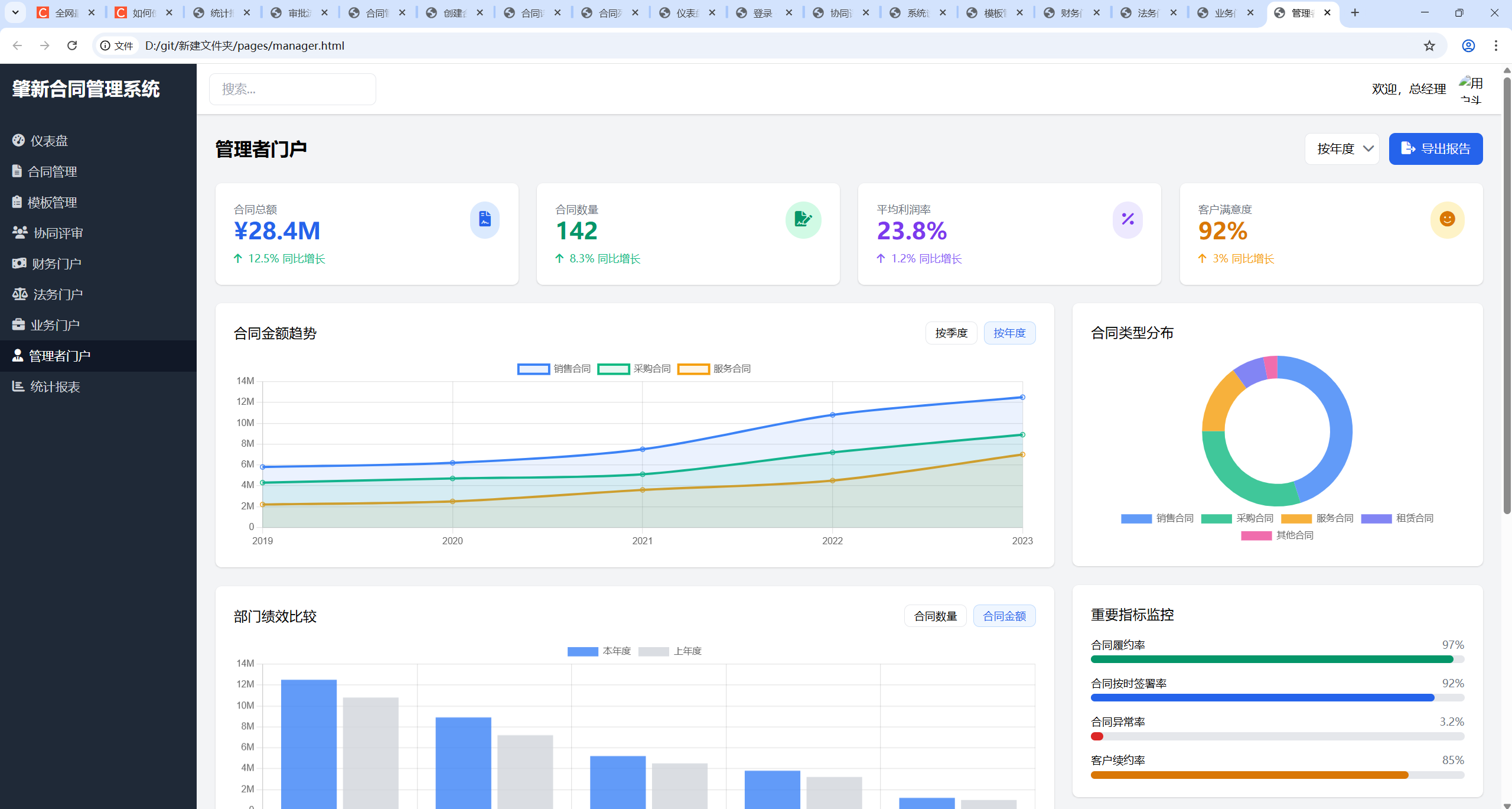Open Chrome three-dot menu
The height and width of the screenshot is (809, 1512).
click(x=1495, y=46)
